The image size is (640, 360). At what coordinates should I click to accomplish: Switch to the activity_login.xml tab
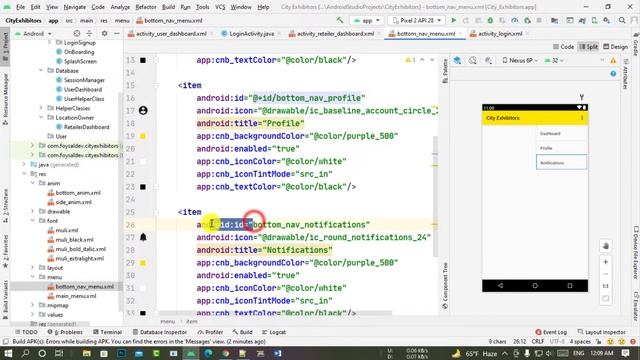[500, 34]
